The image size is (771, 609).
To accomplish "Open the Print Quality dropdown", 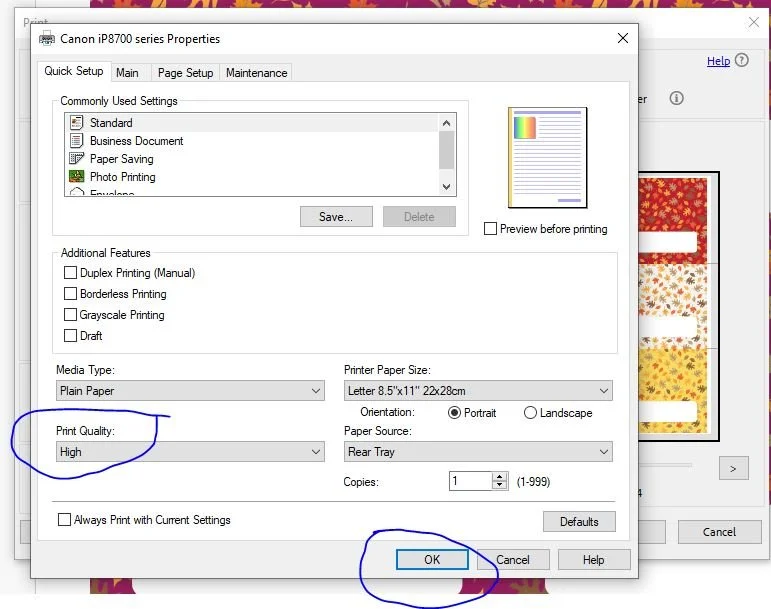I will tap(190, 452).
